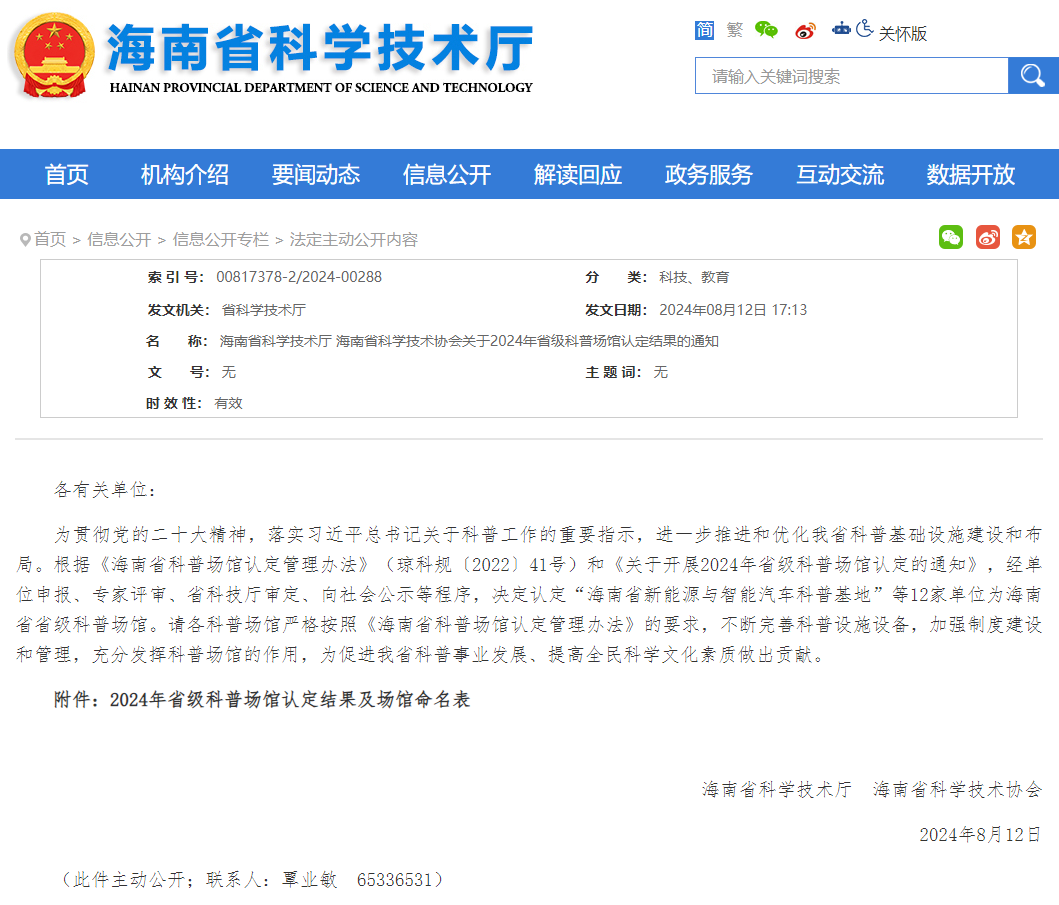Click the 首页 breadcrumb link
The image size is (1059, 905).
pos(50,240)
